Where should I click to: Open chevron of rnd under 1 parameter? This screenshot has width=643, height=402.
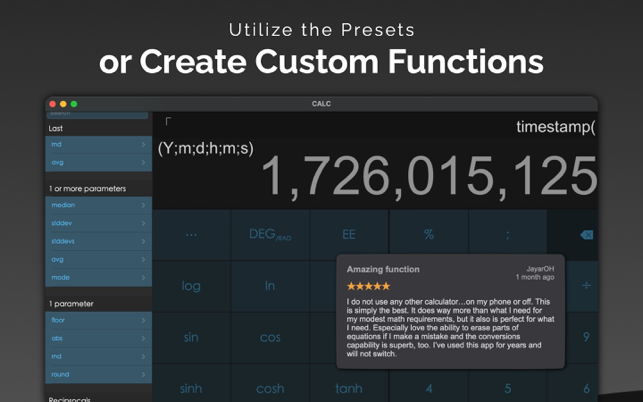coord(143,356)
